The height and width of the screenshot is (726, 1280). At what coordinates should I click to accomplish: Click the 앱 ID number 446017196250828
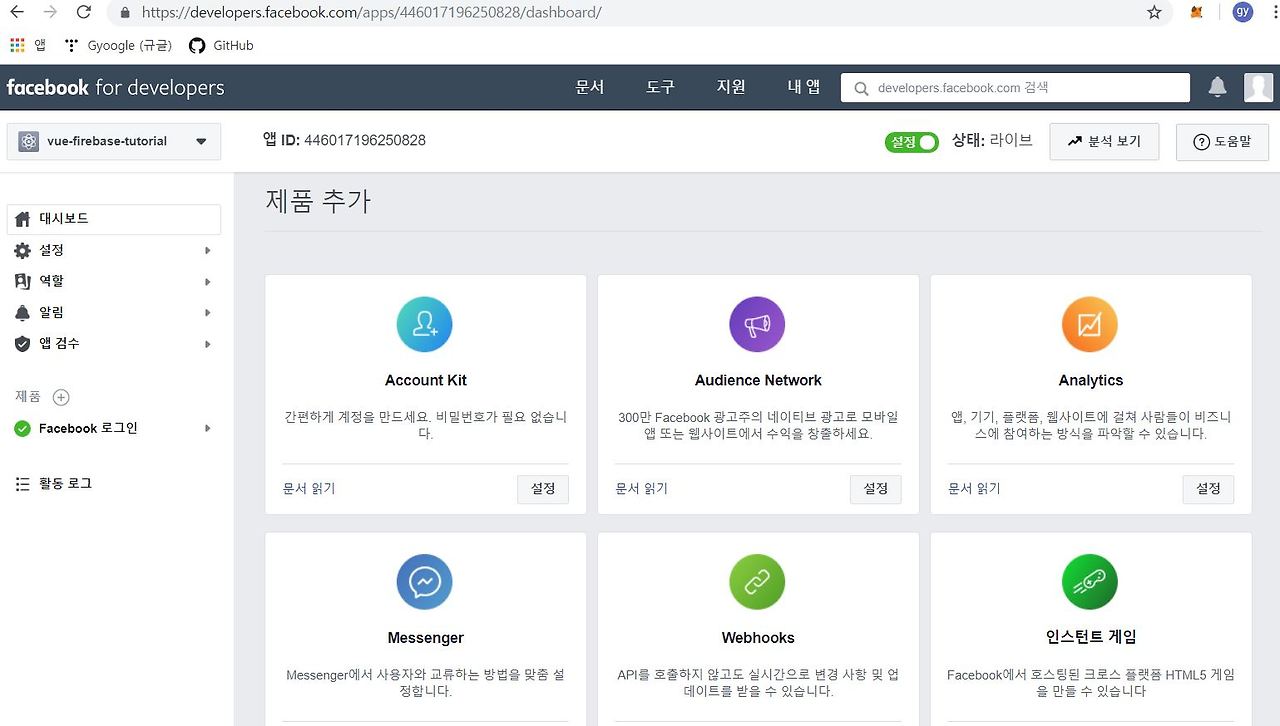tap(365, 141)
